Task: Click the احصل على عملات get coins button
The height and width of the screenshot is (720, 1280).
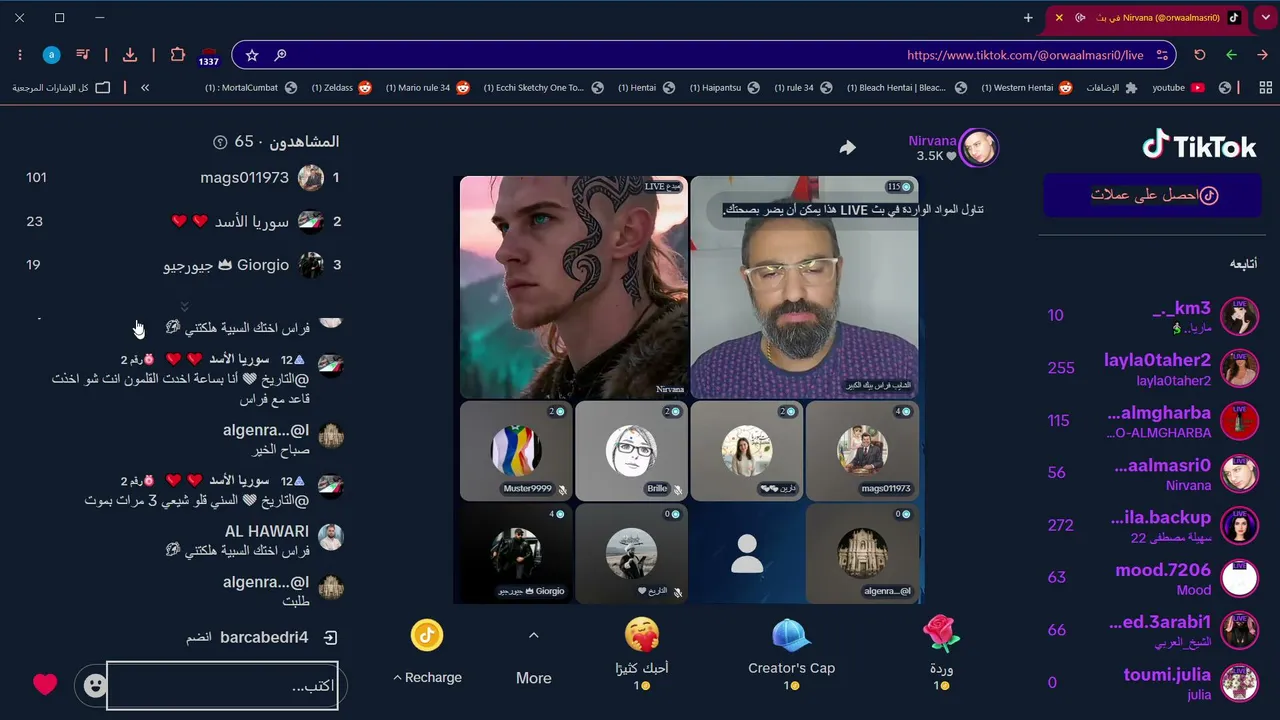Action: (x=1152, y=195)
